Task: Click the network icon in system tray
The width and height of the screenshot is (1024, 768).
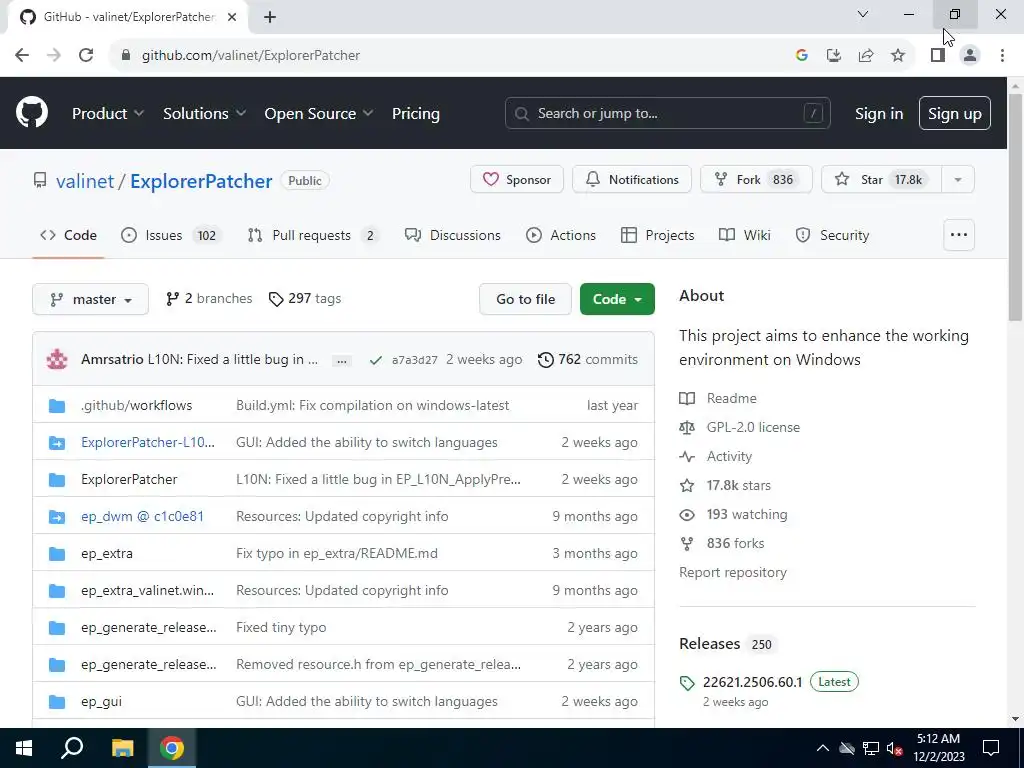Action: pyautogui.click(x=871, y=748)
